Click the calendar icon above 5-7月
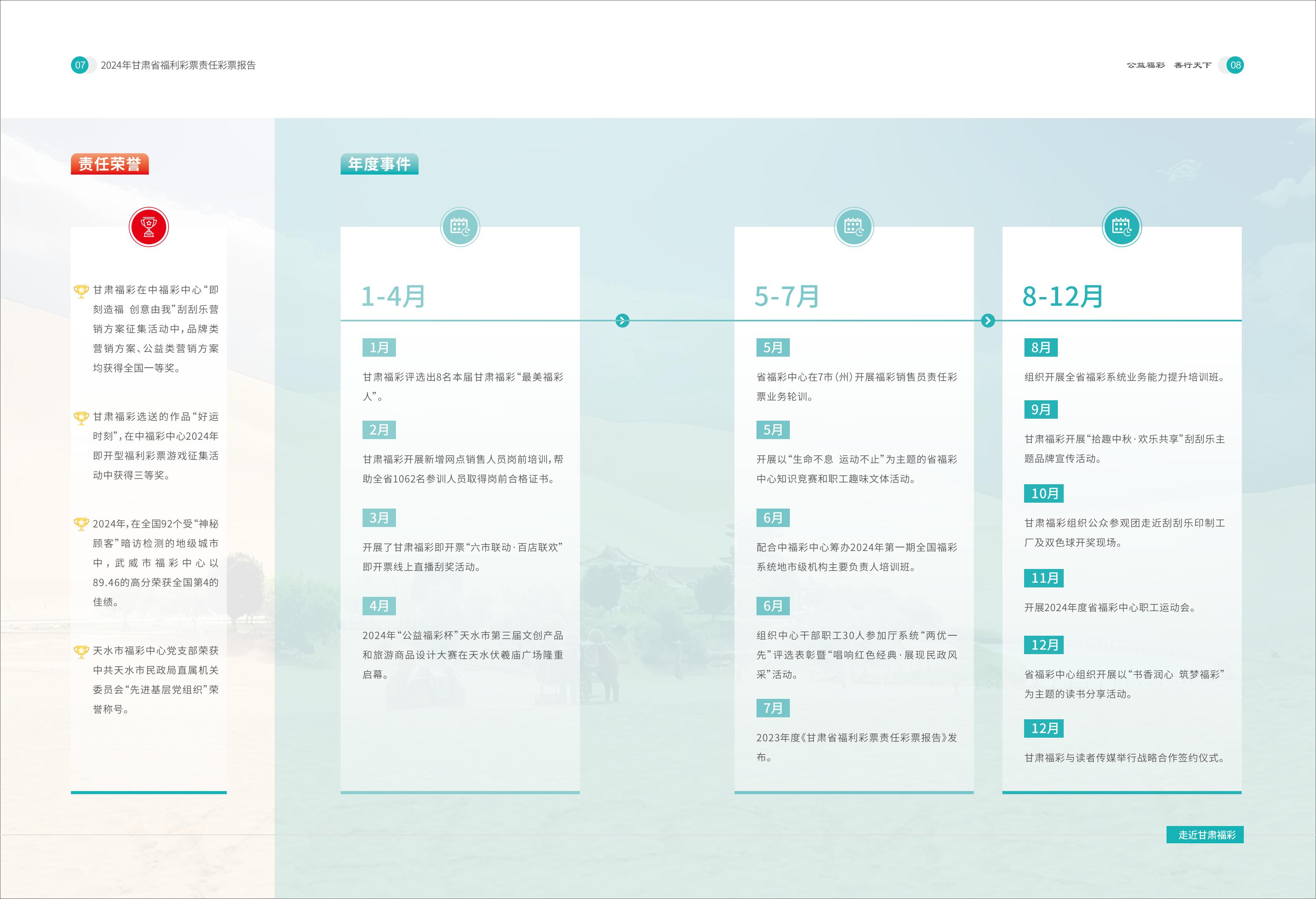1316x899 pixels. [x=854, y=227]
